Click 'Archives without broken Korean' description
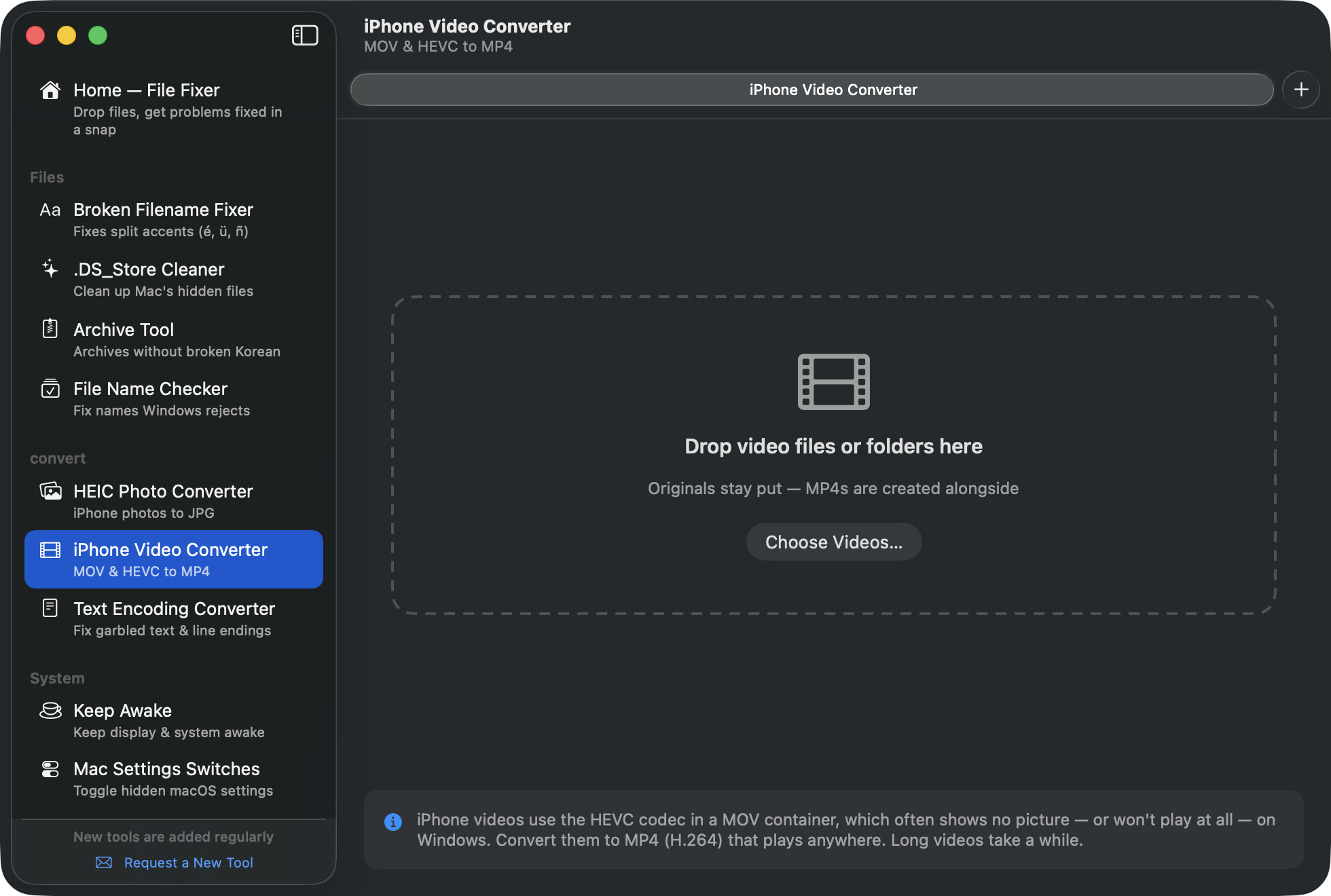The width and height of the screenshot is (1331, 896). pos(177,352)
